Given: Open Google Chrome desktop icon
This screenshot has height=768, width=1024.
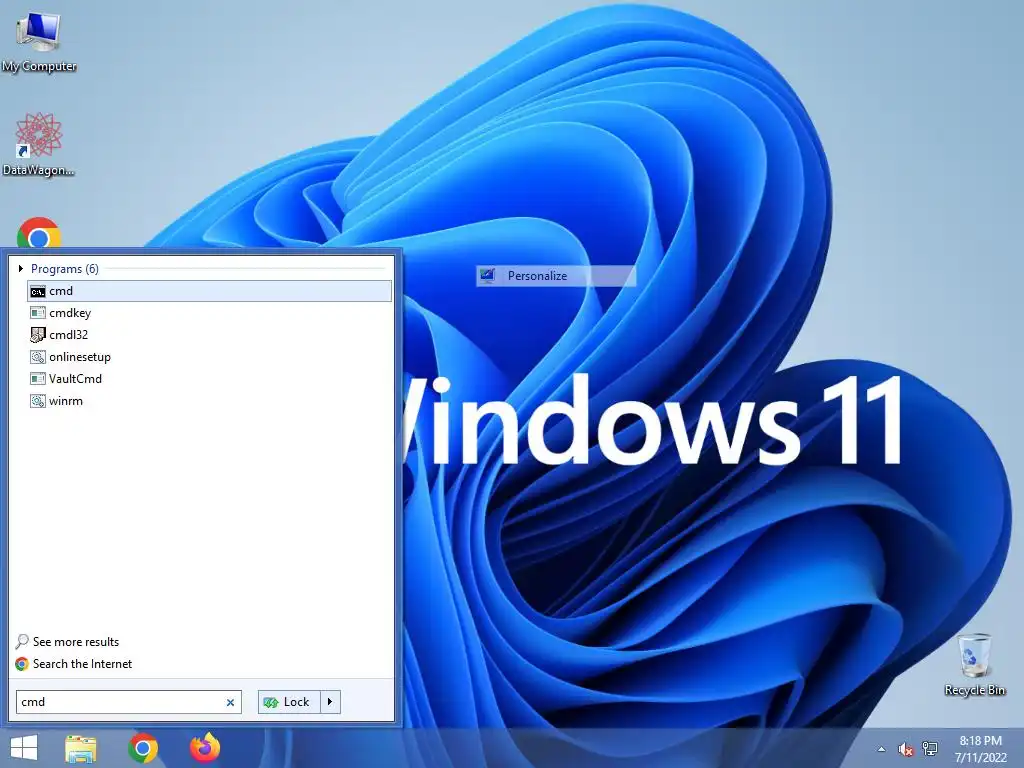Looking at the screenshot, I should click(x=39, y=232).
